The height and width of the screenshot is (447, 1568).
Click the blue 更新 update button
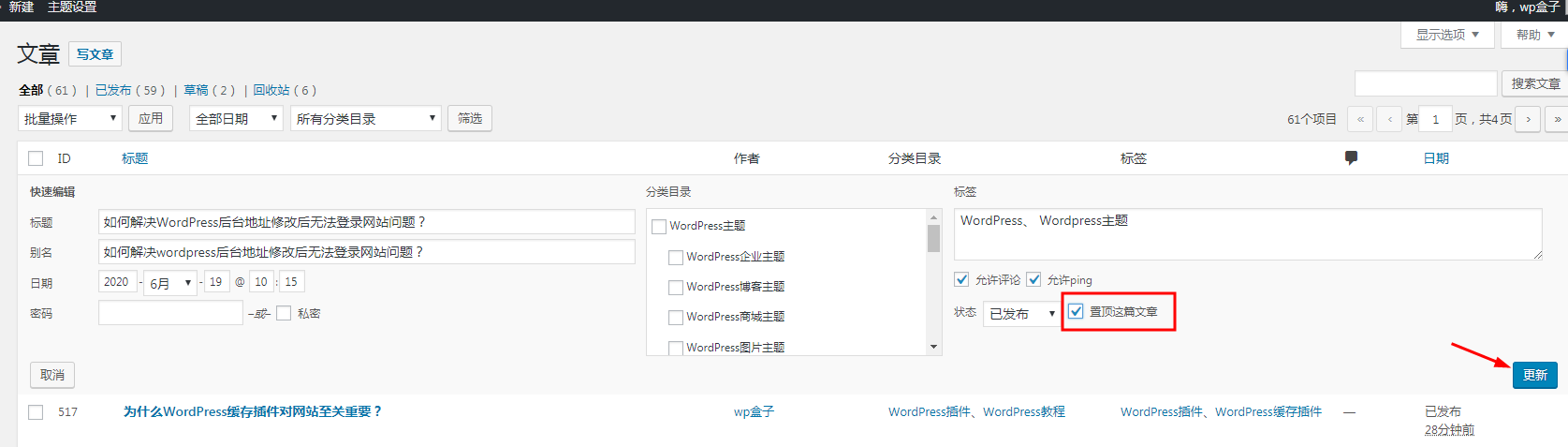(x=1535, y=375)
